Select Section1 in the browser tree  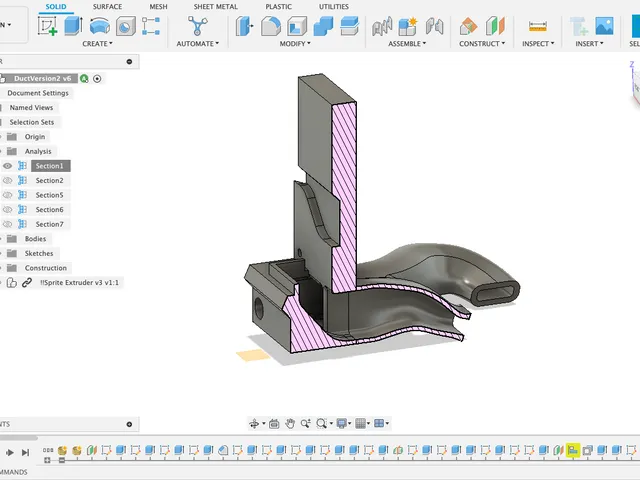tap(49, 166)
